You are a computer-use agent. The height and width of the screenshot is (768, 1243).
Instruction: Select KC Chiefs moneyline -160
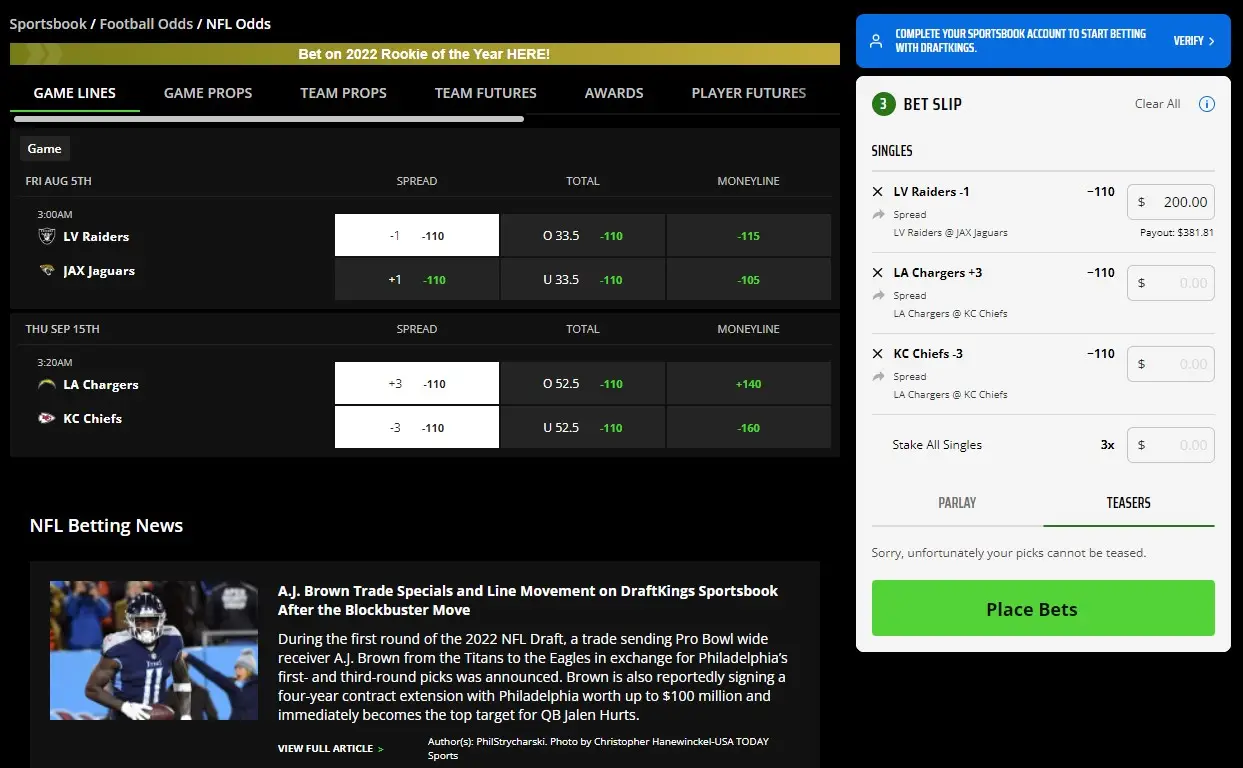749,428
